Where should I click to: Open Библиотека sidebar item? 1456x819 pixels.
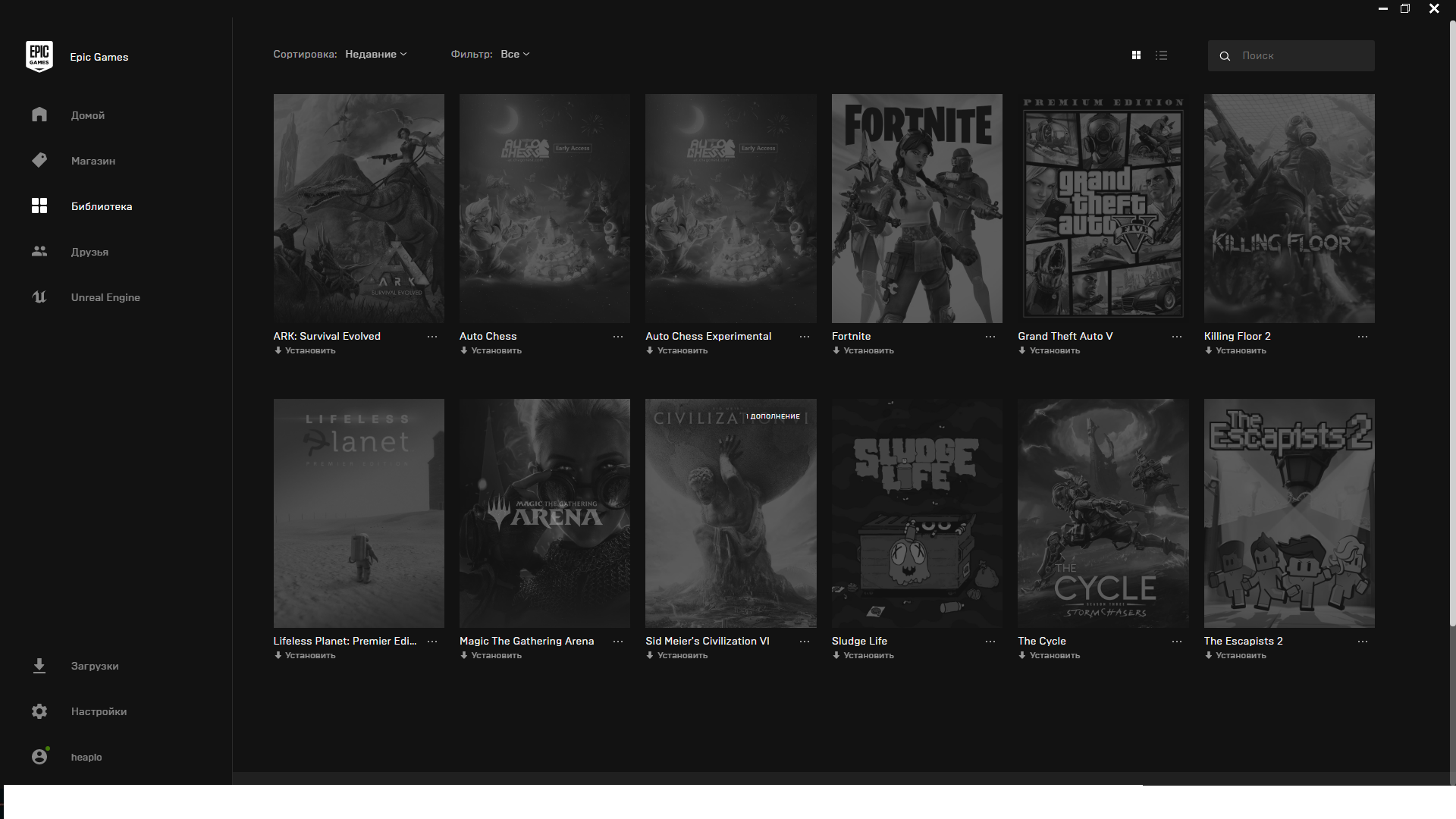[102, 206]
